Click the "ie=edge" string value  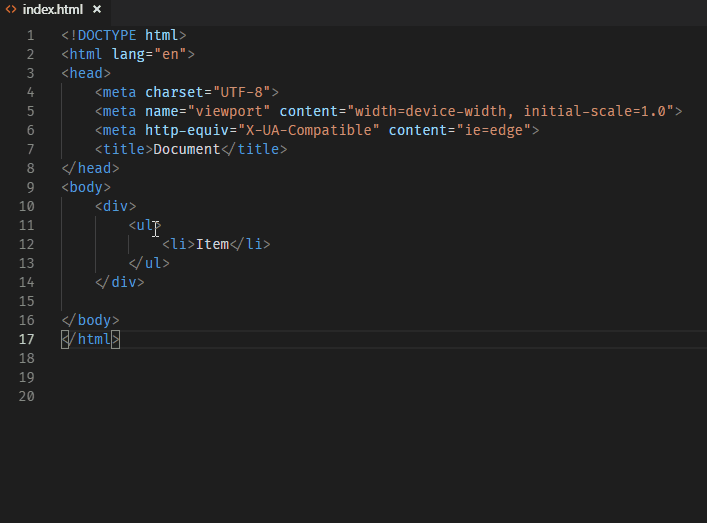point(493,130)
